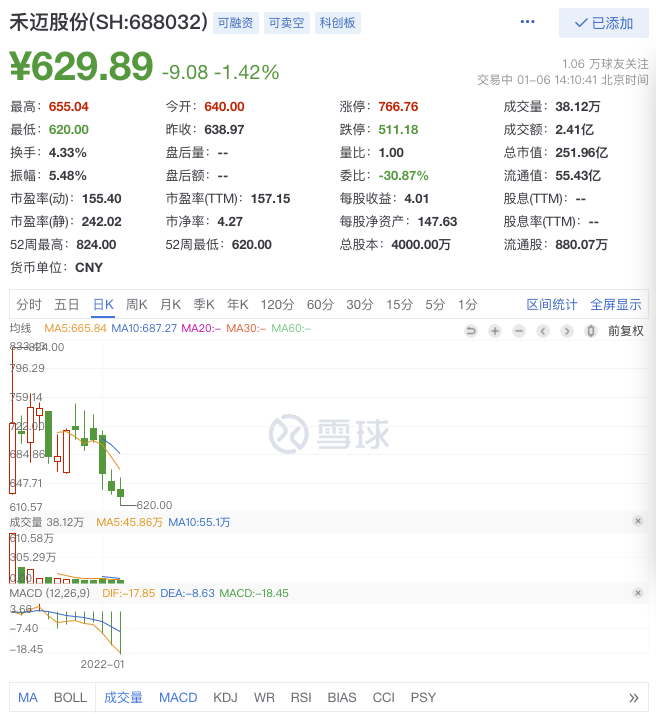Select the BOLL indicator
Viewport: 656px width, 714px height.
click(70, 698)
